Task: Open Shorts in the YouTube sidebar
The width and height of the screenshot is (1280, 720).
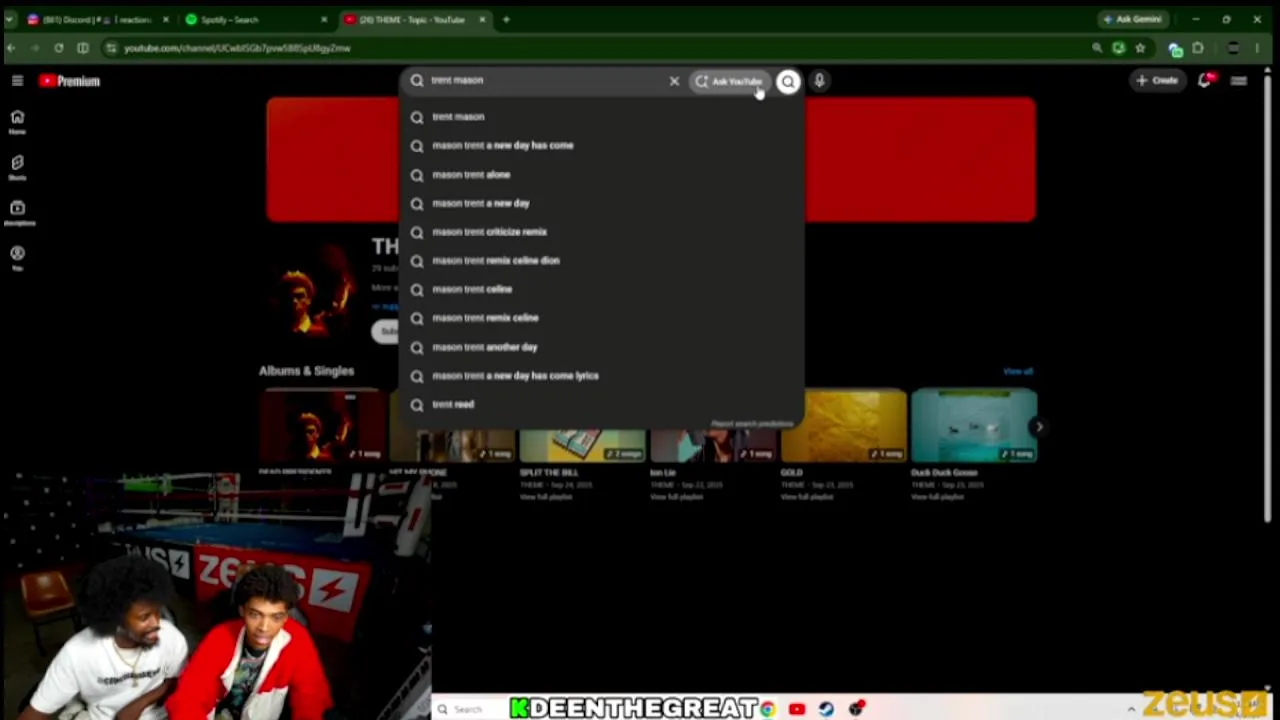Action: pos(17,167)
